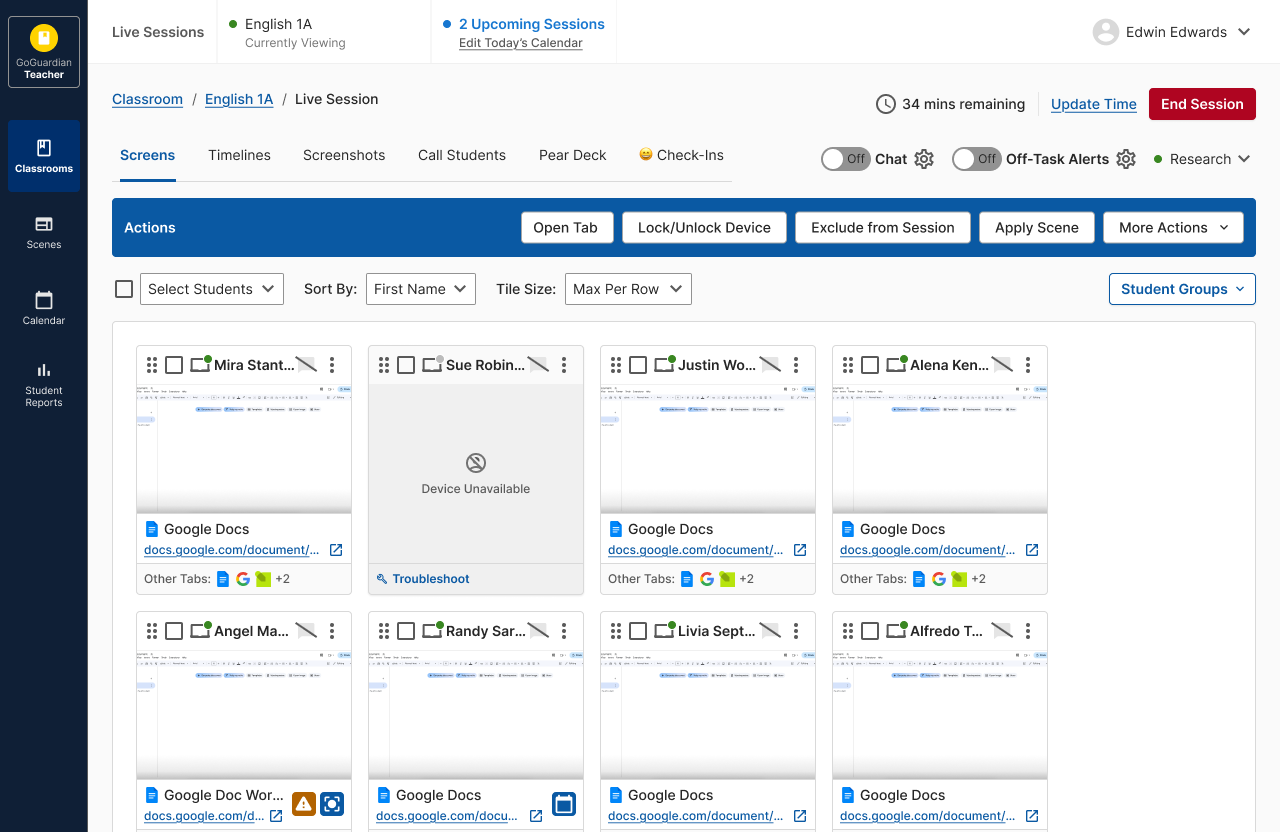This screenshot has width=1280, height=832.
Task: Check Justin Wo's checkbox
Action: point(638,365)
